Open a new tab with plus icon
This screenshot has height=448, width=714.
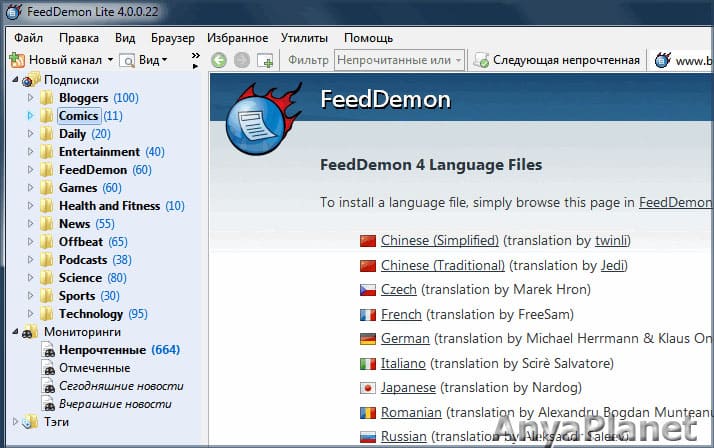point(265,61)
